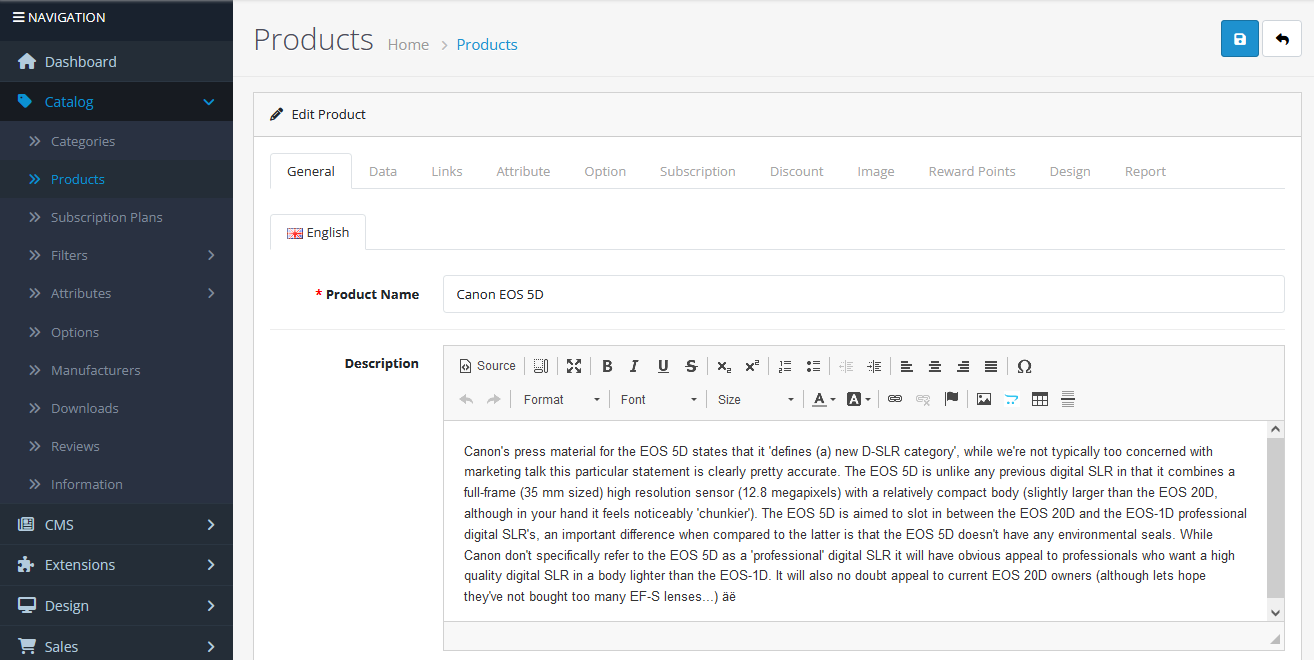Switch to the Report tab

1145,171
